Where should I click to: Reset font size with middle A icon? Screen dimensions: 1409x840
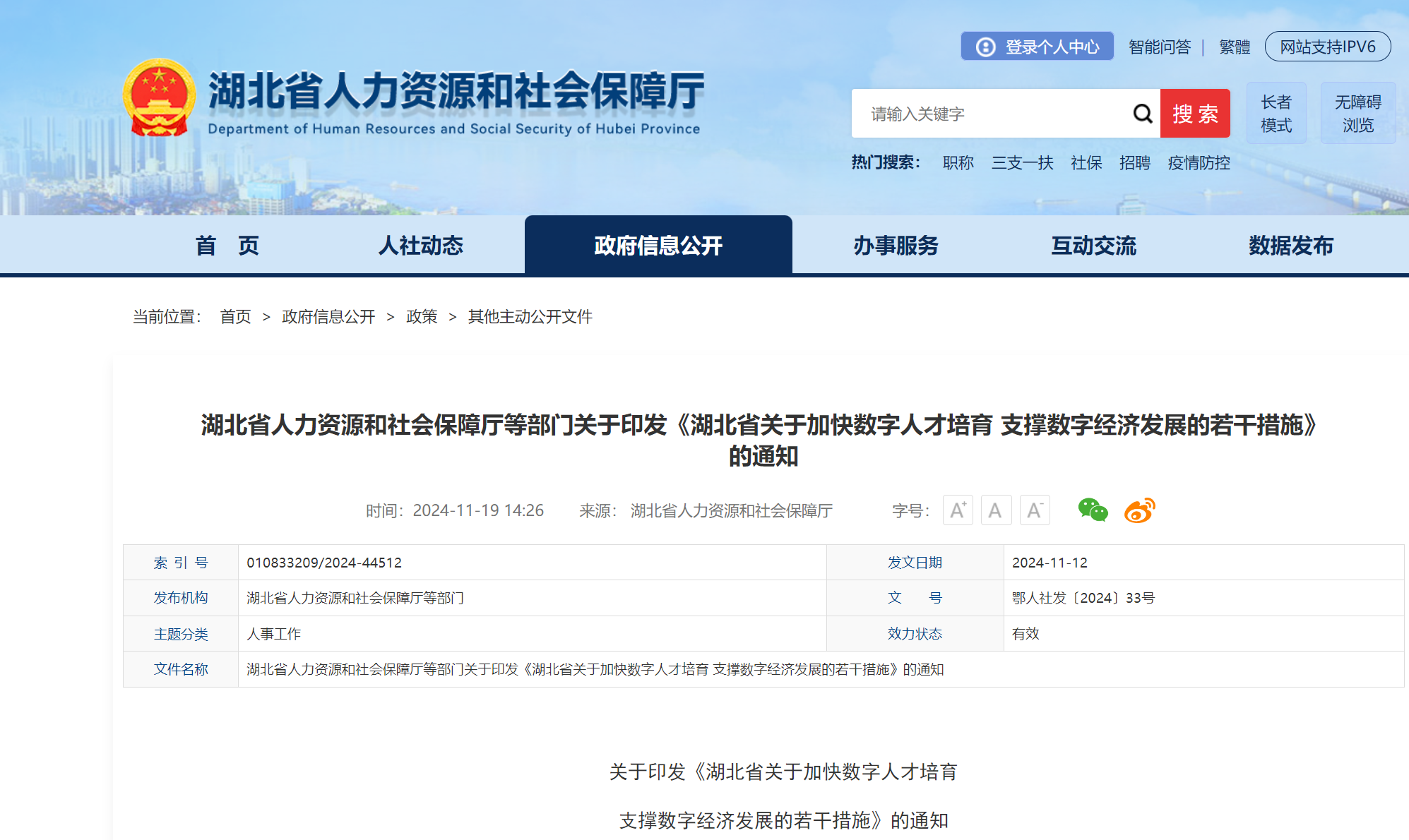(x=996, y=510)
